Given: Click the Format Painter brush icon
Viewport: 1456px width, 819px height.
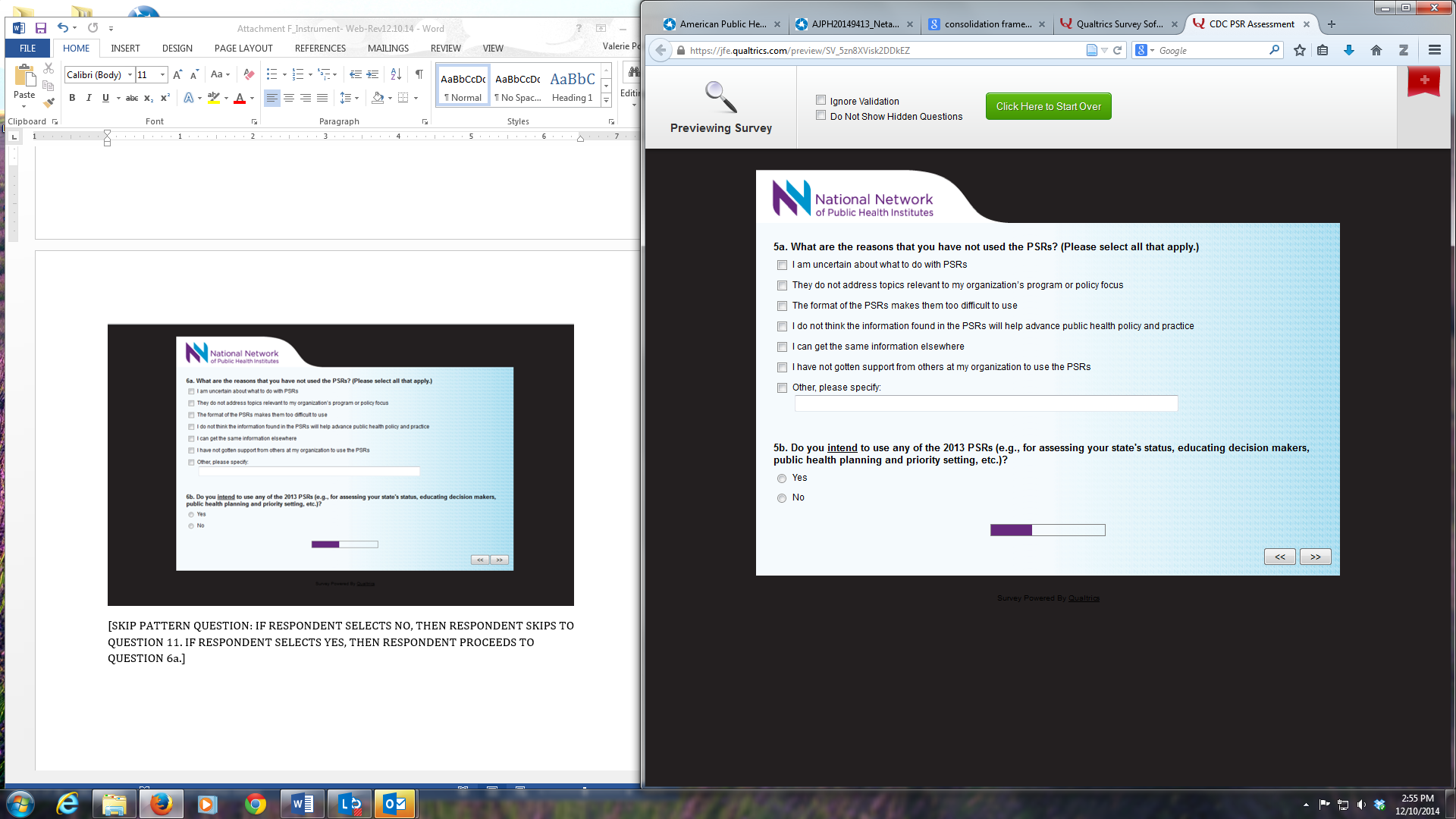Looking at the screenshot, I should pyautogui.click(x=49, y=102).
